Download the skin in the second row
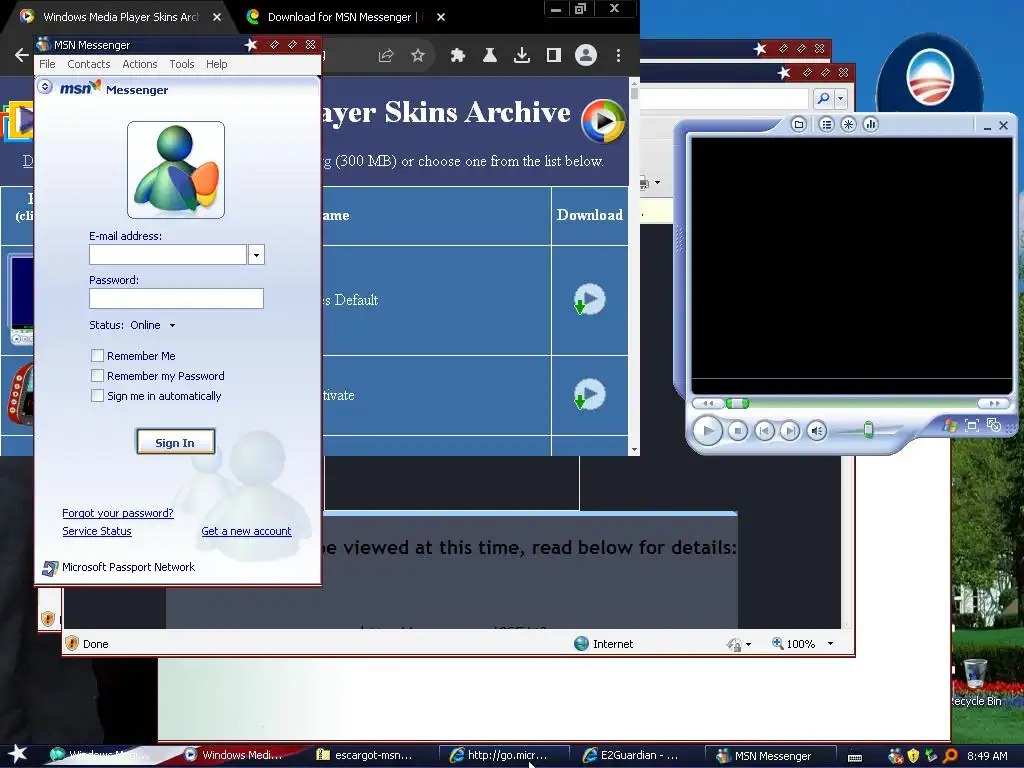Viewport: 1024px width, 768px height. click(x=590, y=394)
